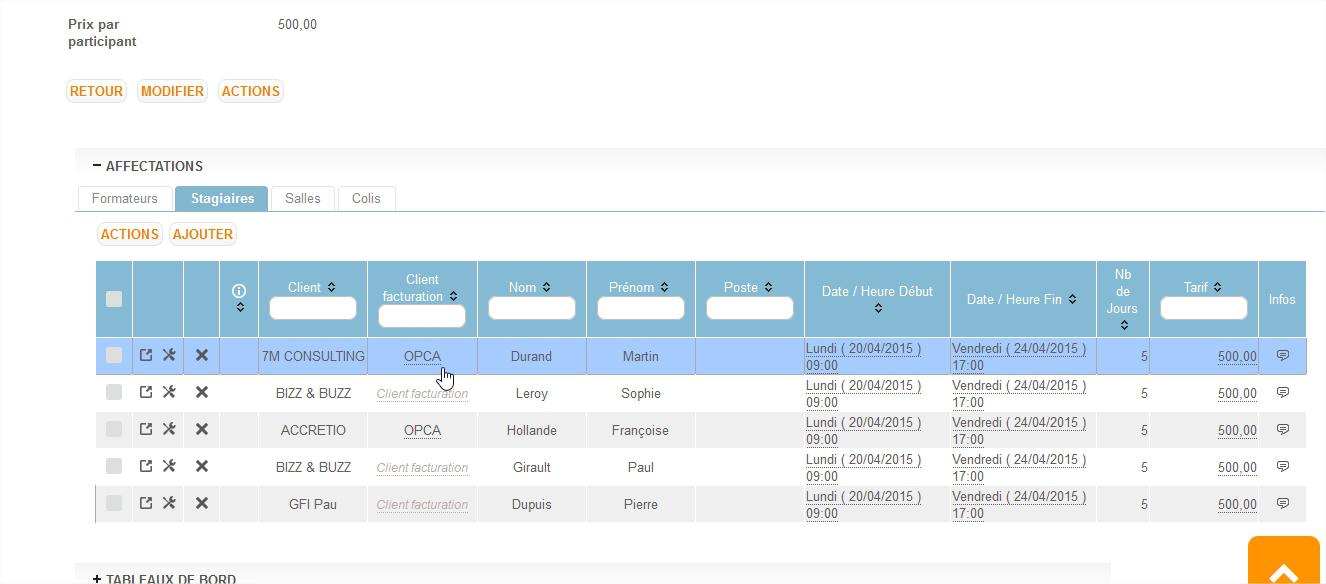Screen dimensions: 1326x584
Task: Open the Salles tab
Action: pyautogui.click(x=302, y=198)
